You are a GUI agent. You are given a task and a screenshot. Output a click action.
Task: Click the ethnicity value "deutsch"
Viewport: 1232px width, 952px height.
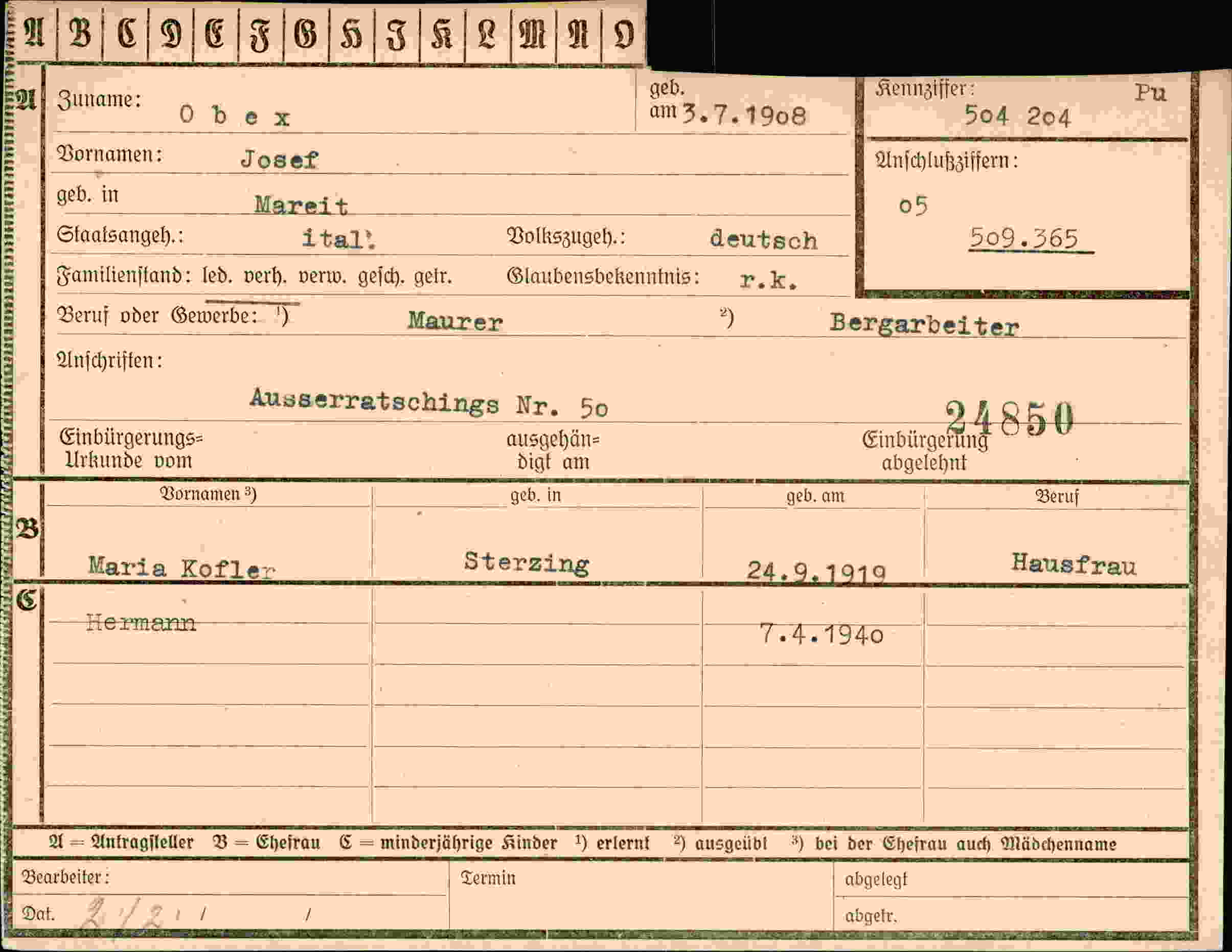pyautogui.click(x=763, y=239)
